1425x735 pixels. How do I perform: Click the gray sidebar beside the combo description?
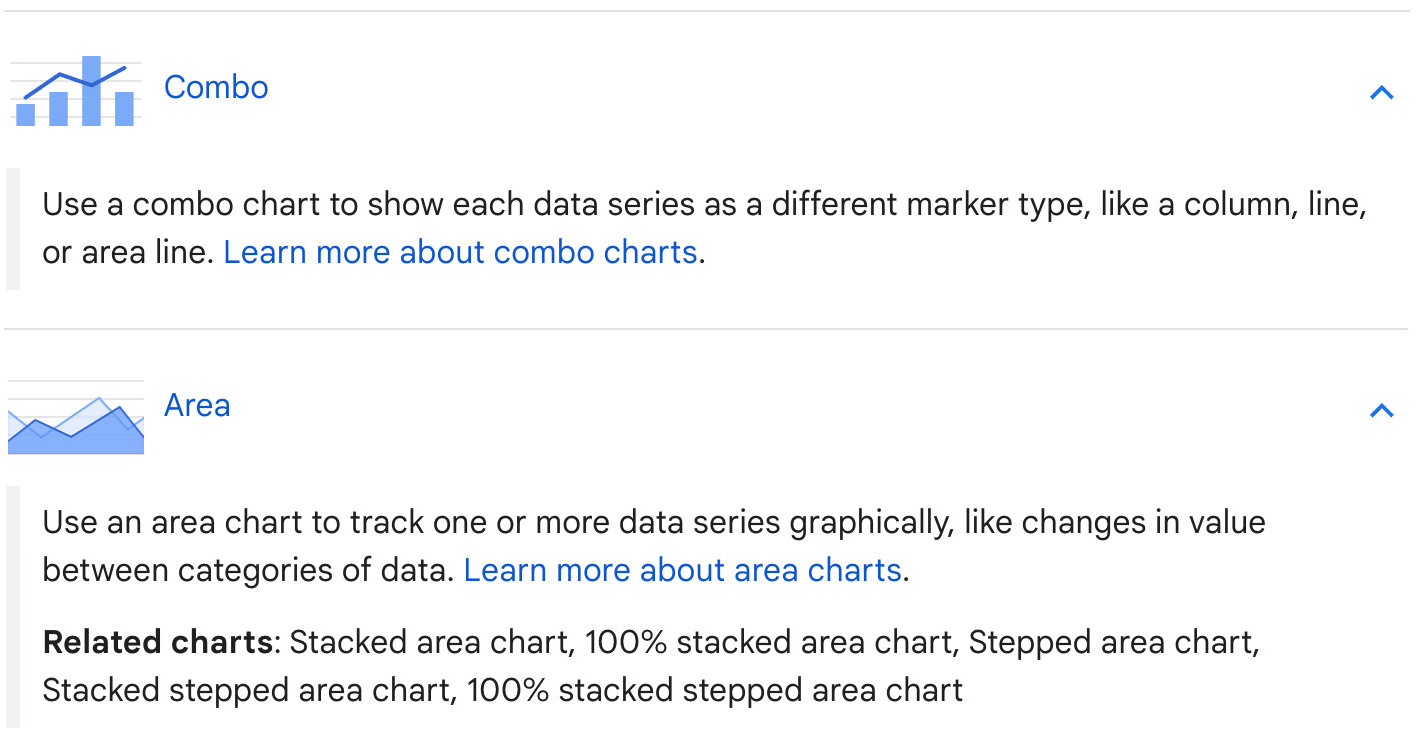[x=13, y=229]
